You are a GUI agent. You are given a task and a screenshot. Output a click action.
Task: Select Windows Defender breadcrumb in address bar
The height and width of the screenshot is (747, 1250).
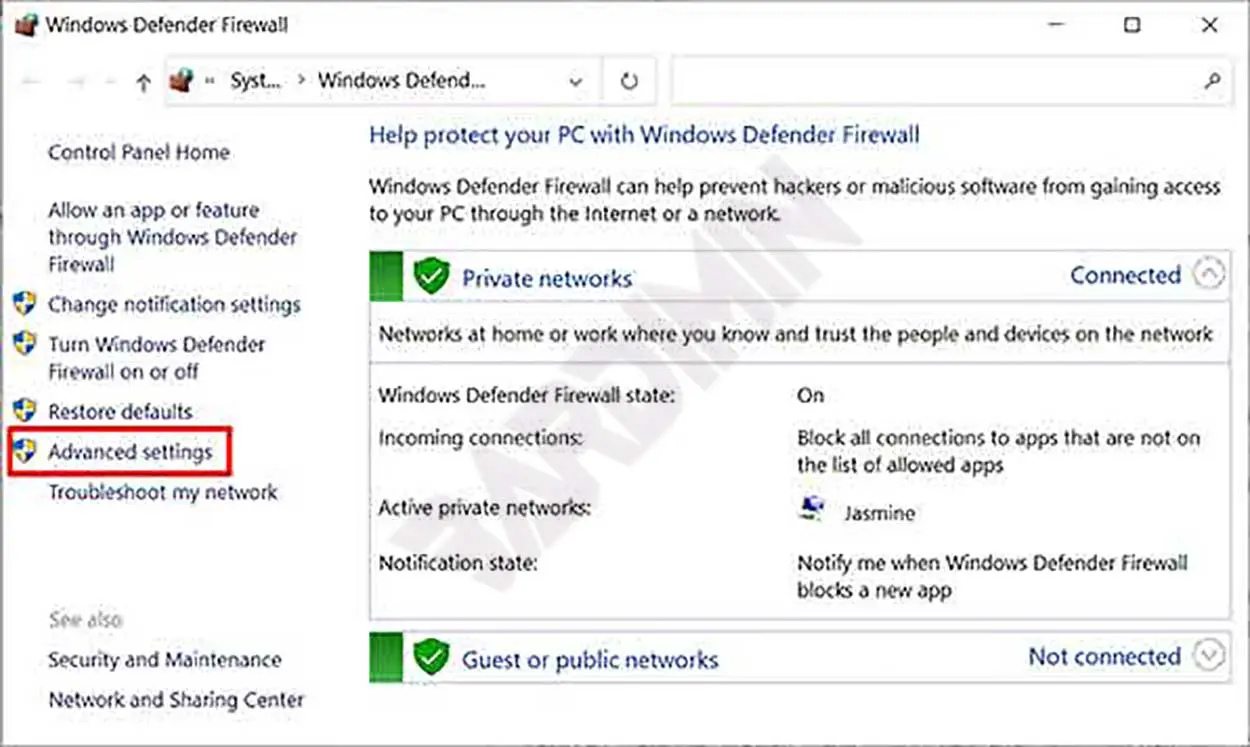click(x=402, y=82)
